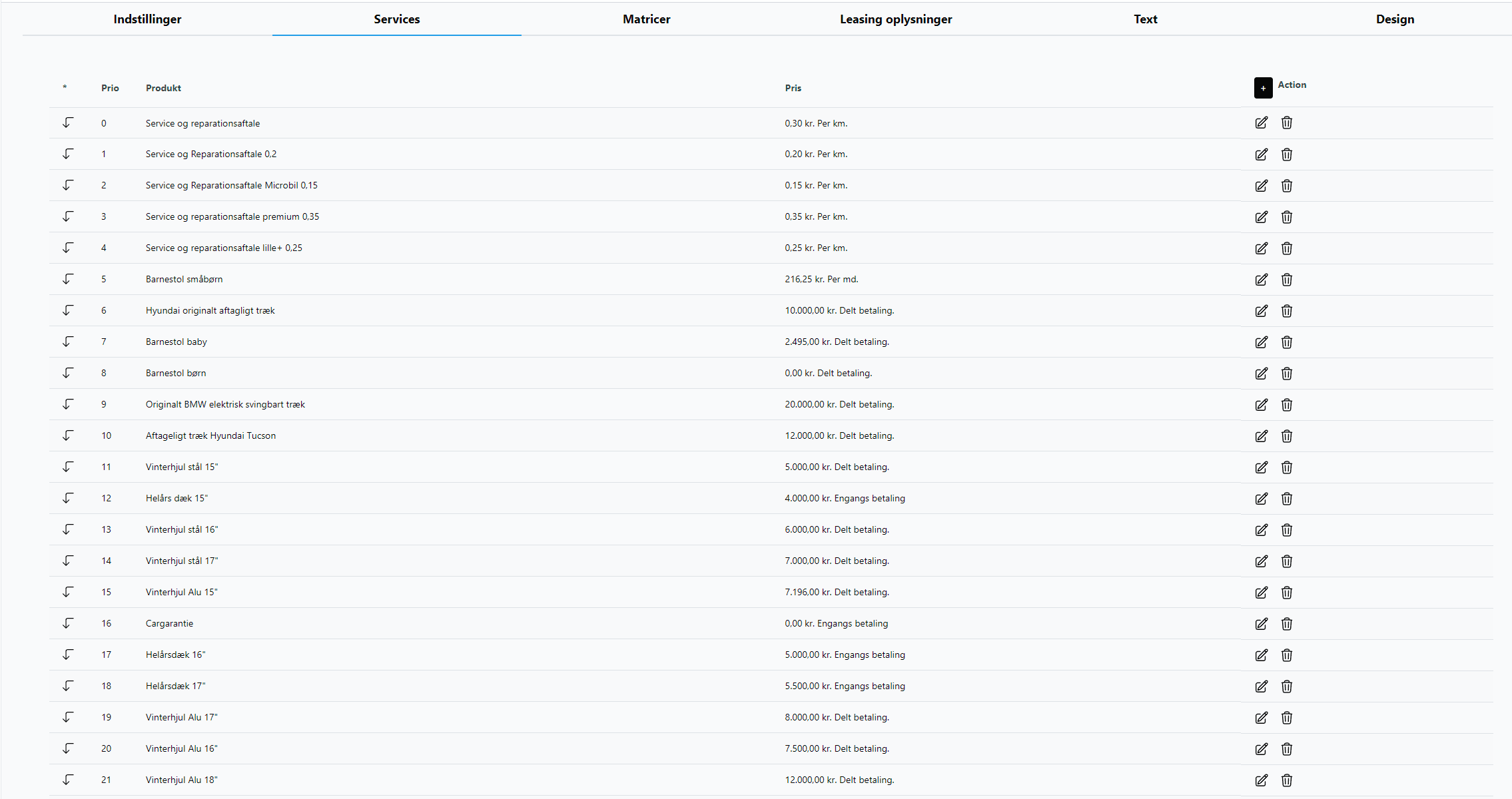This screenshot has height=799, width=1512.
Task: Open the Indstillinger tab
Action: tap(147, 19)
